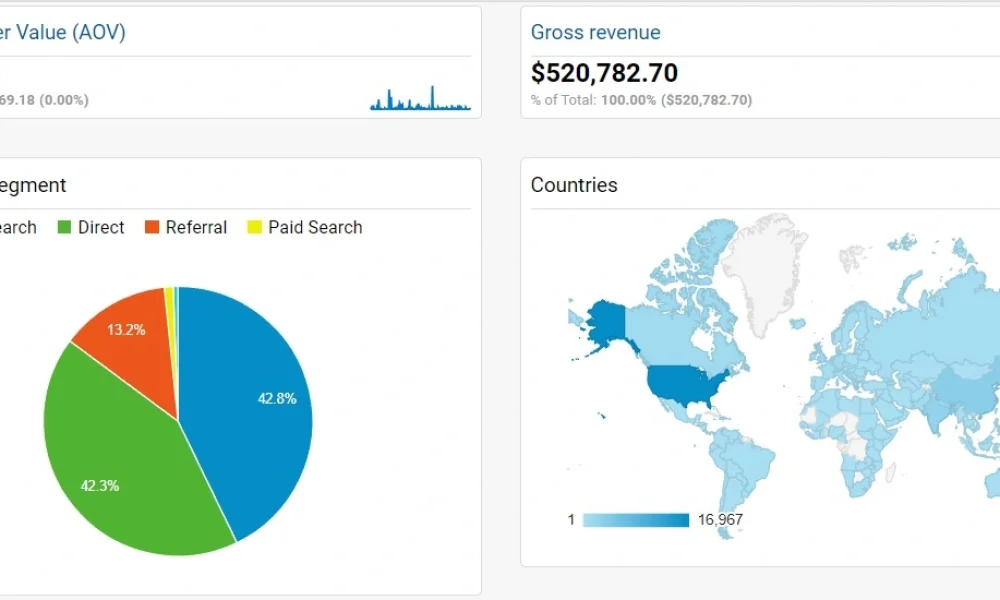Click the orange Referral legend swatch
The width and height of the screenshot is (1000, 600).
[152, 228]
